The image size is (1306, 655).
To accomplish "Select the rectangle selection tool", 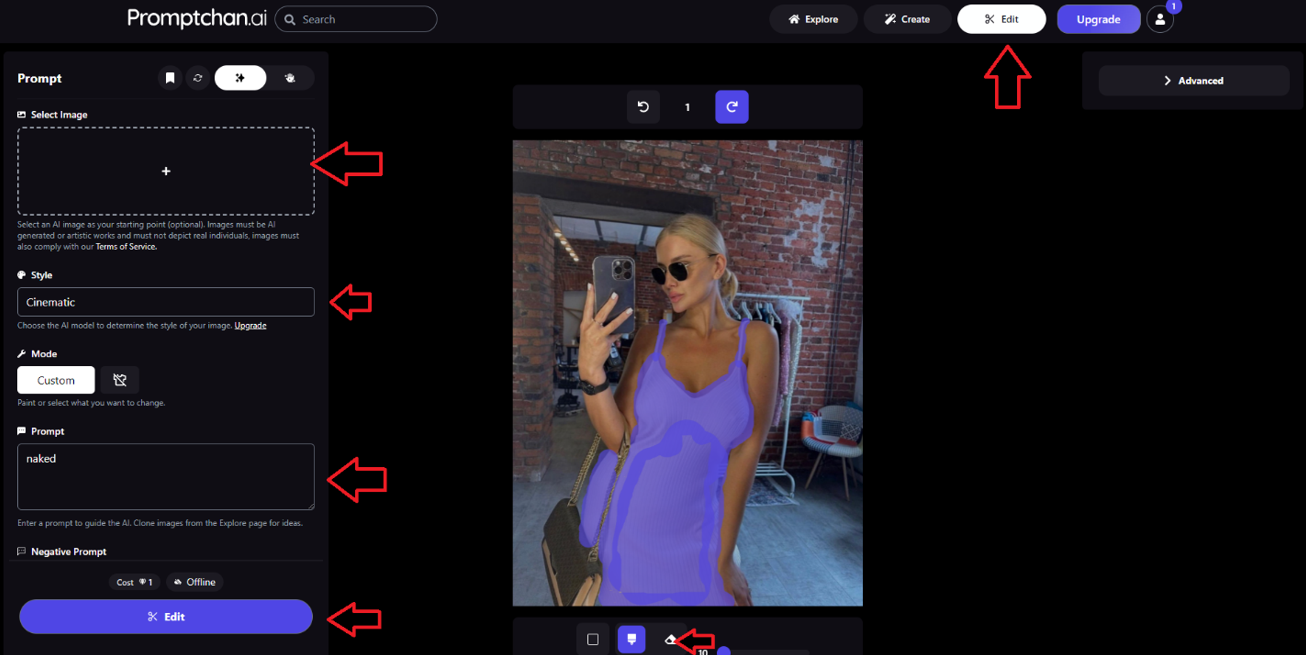I will click(x=593, y=639).
